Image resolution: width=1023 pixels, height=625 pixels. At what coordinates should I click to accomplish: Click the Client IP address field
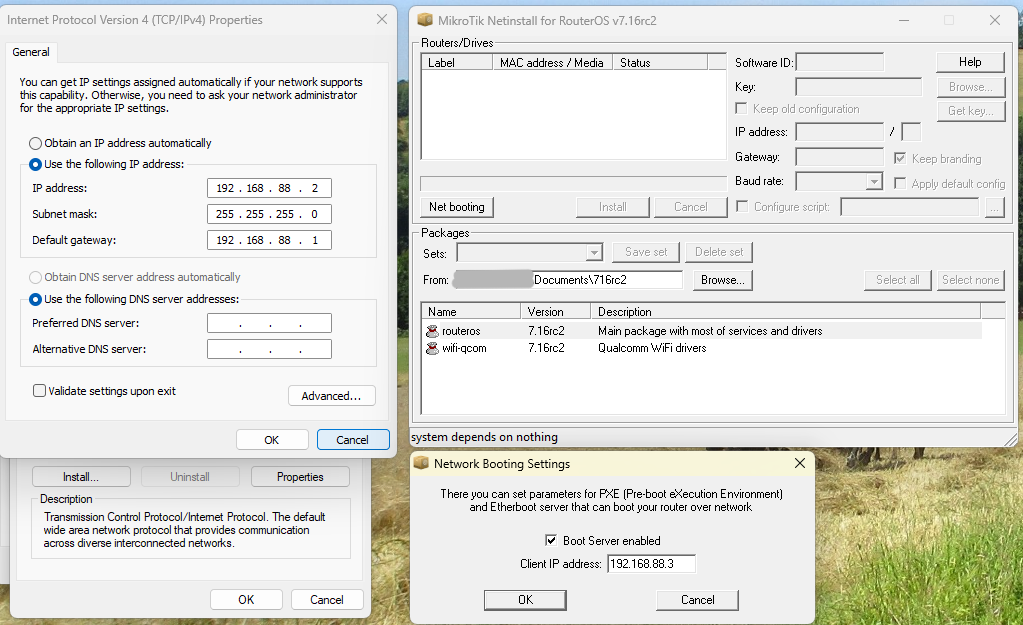point(651,564)
